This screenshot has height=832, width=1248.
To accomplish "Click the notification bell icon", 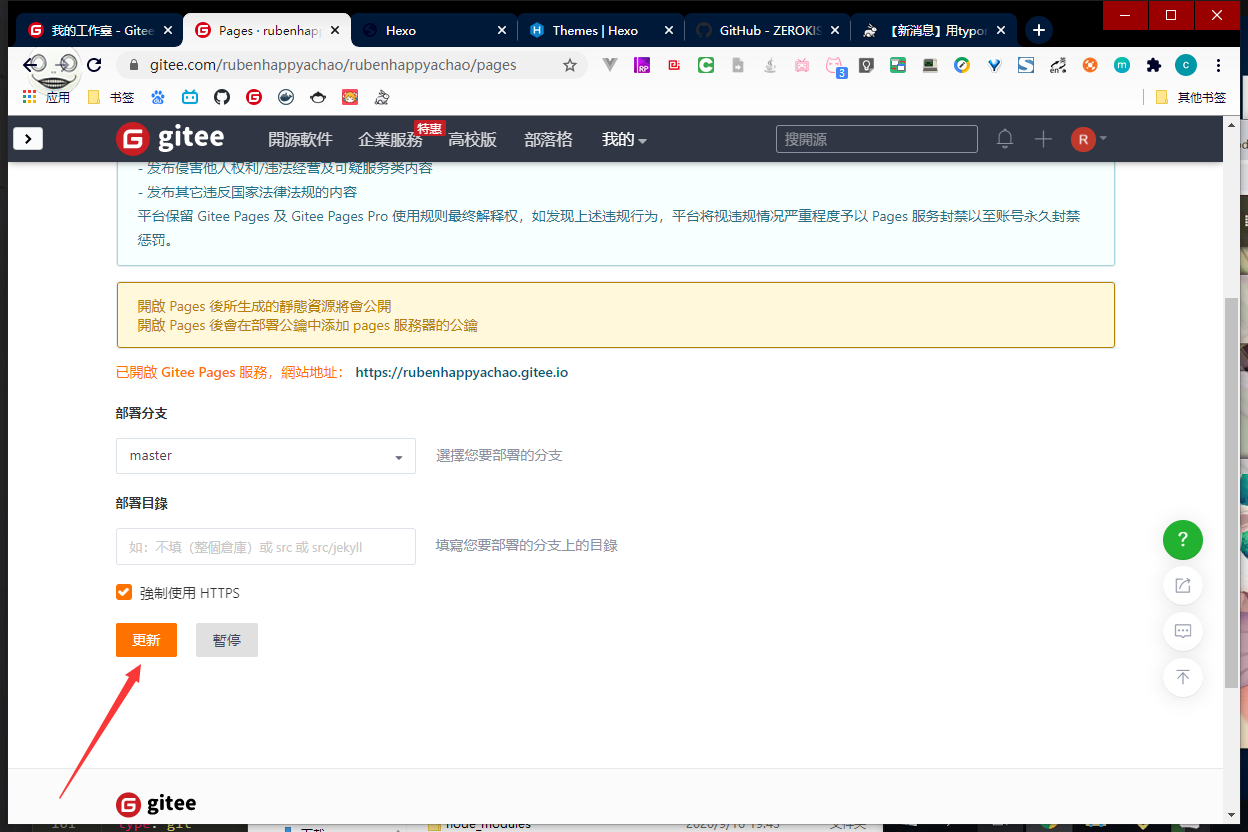I will tap(1005, 139).
